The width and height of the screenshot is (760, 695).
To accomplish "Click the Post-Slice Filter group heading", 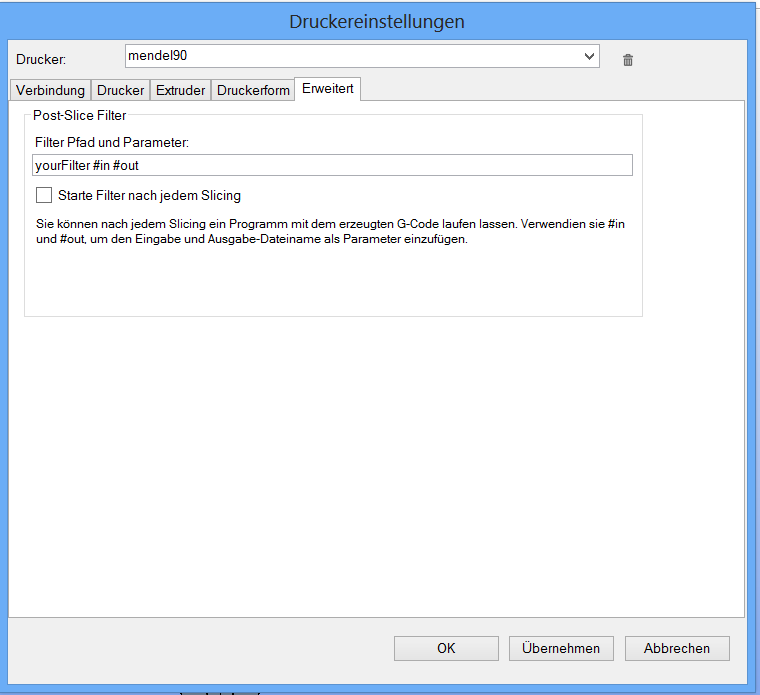I will [80, 116].
